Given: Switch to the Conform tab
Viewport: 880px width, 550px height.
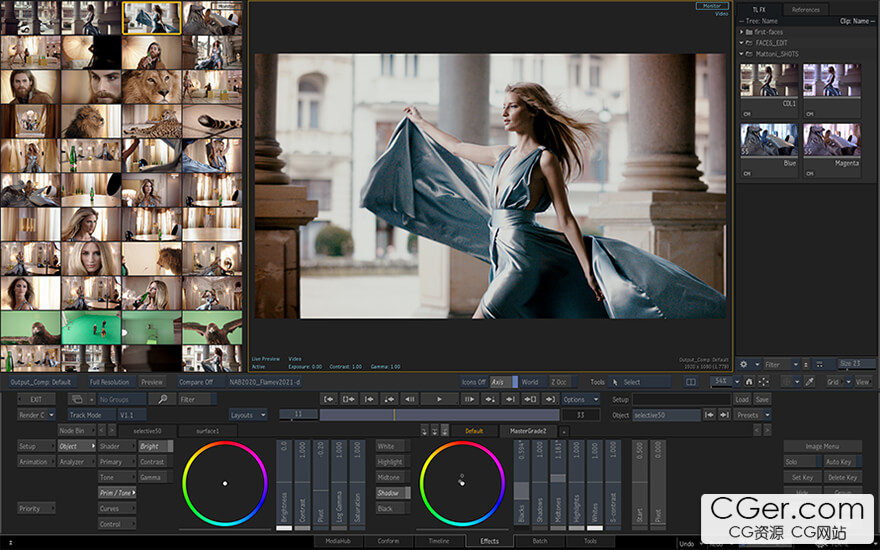Looking at the screenshot, I should [388, 542].
